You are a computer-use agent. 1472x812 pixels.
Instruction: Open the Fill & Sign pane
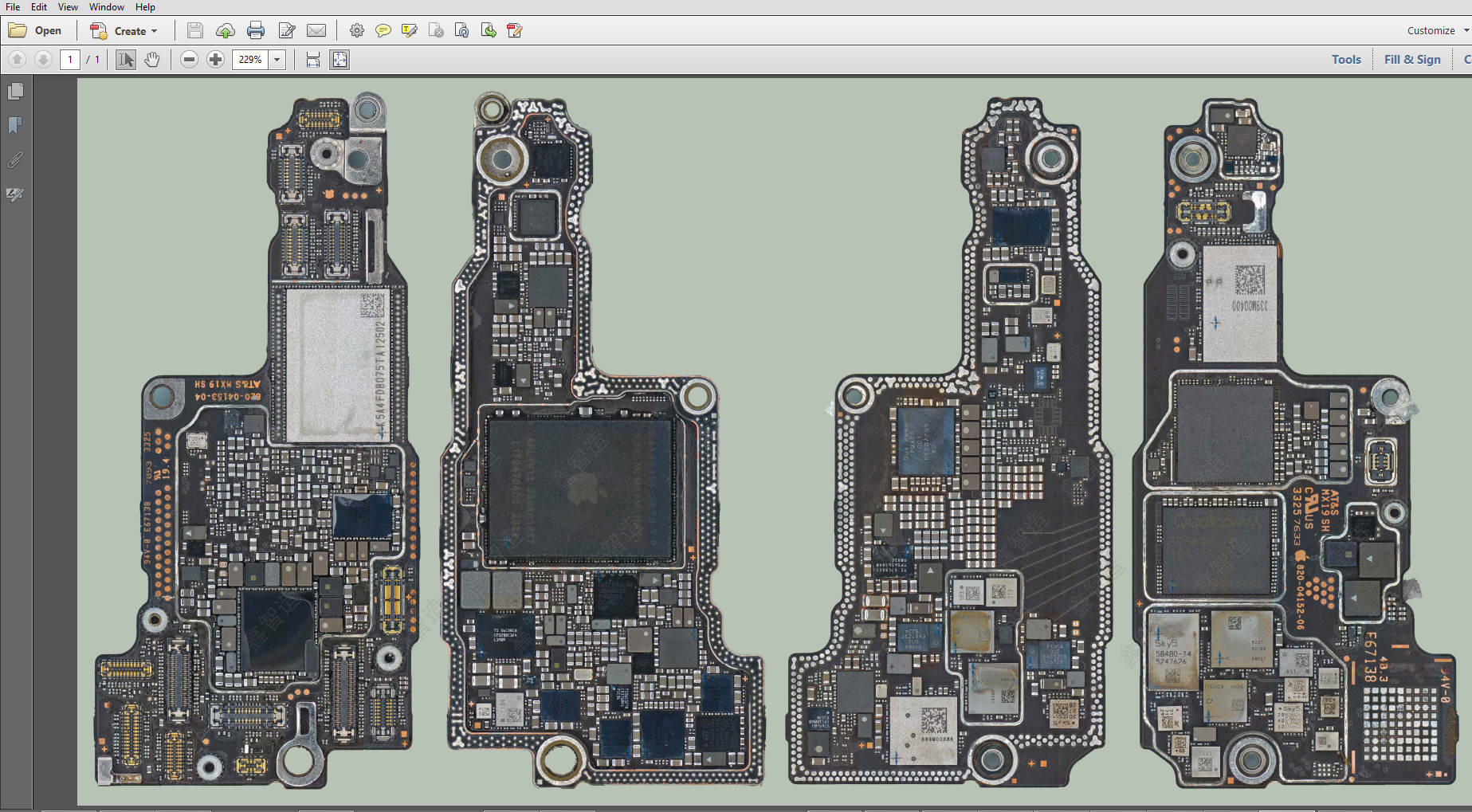1412,60
